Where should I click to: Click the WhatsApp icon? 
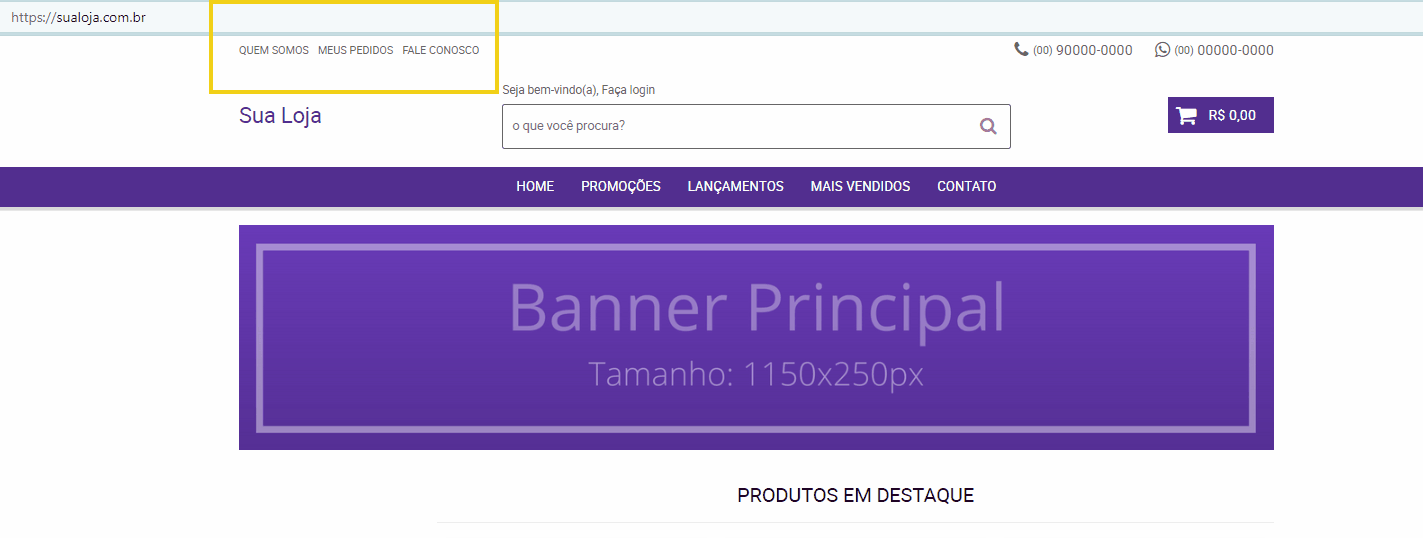pyautogui.click(x=1162, y=49)
